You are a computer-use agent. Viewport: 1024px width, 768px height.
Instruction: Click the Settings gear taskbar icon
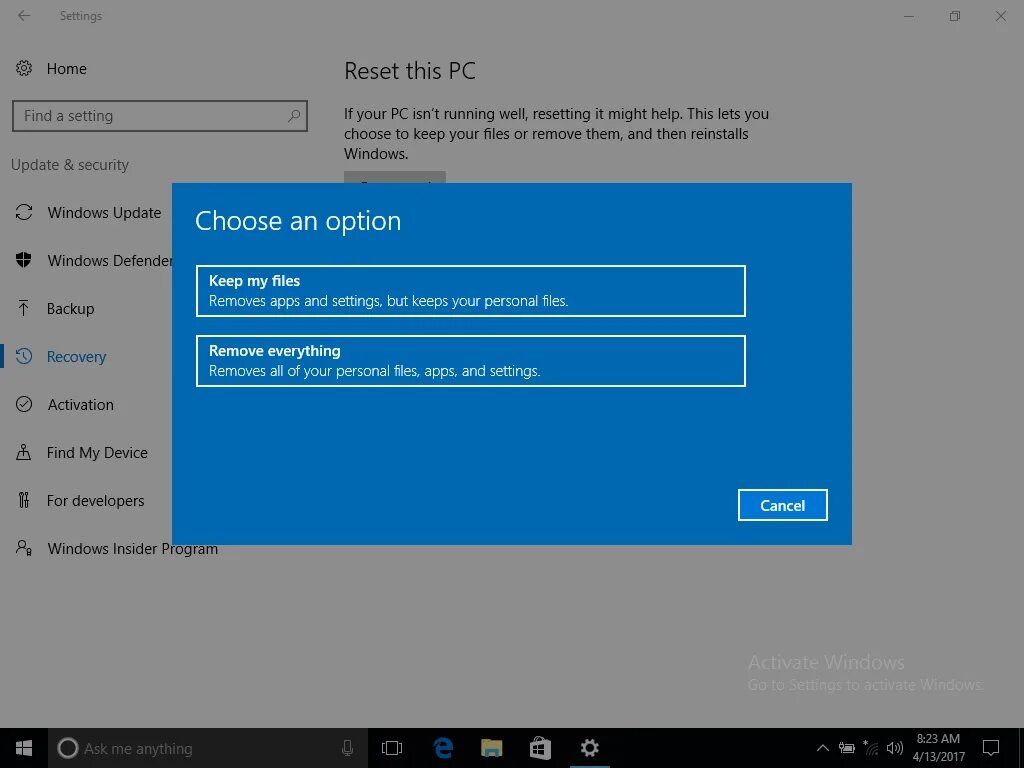tap(590, 748)
